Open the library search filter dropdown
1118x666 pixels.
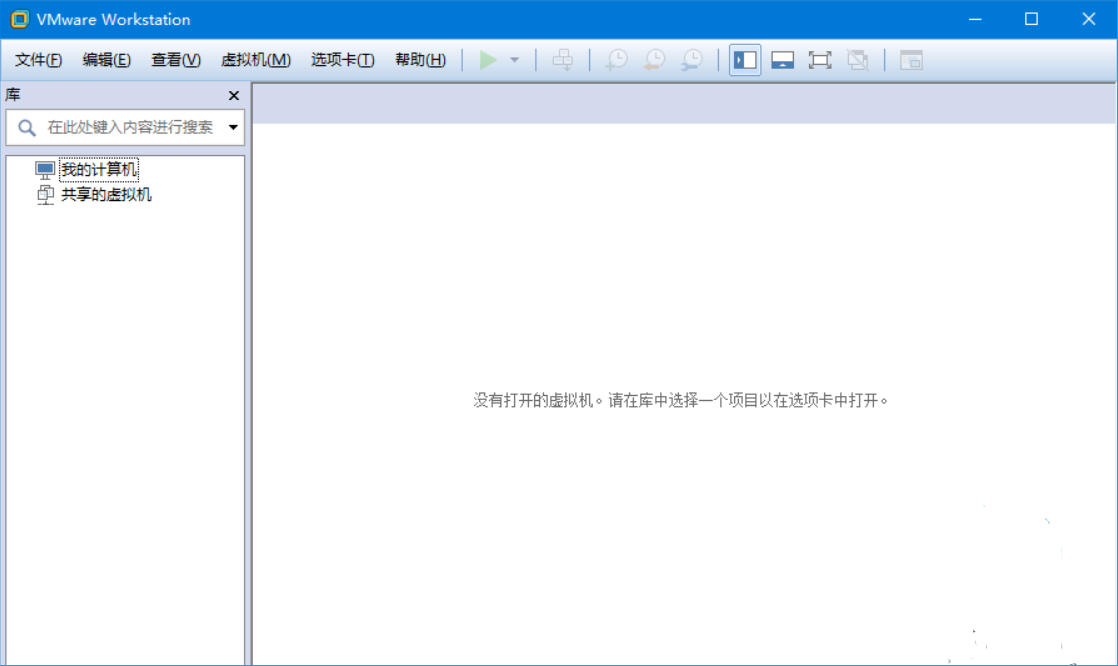pyautogui.click(x=233, y=128)
